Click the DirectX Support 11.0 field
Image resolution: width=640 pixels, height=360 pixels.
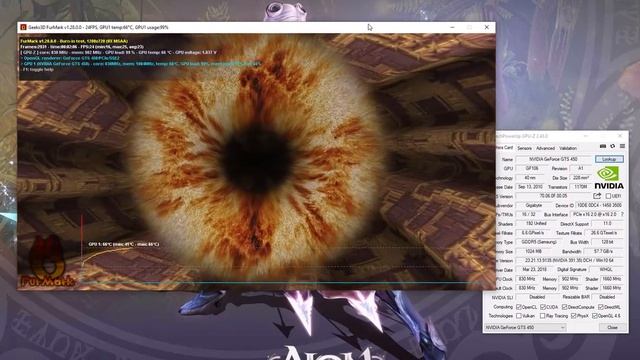pos(607,224)
